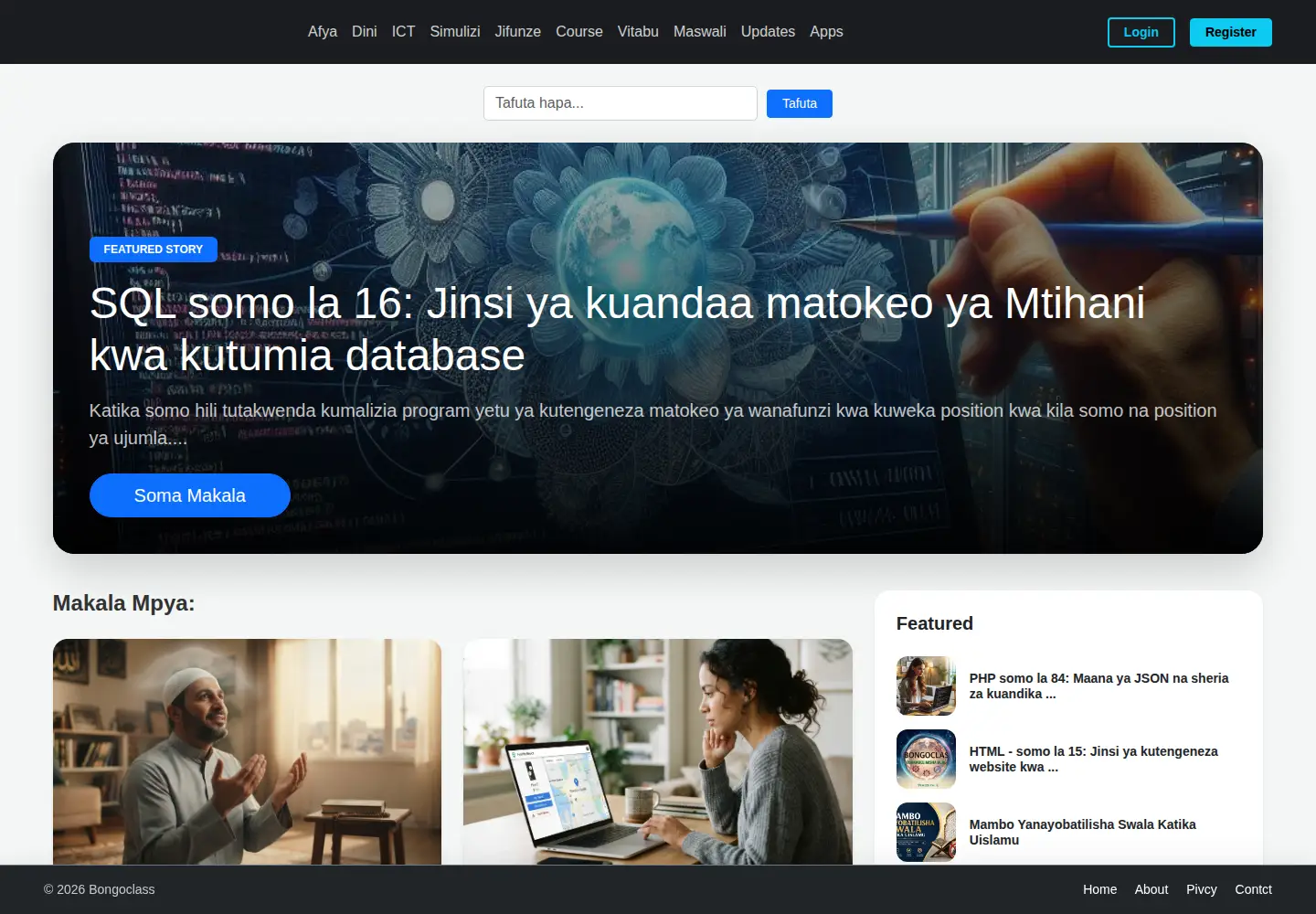This screenshot has width=1316, height=914.
Task: Open the footer About link
Action: [1151, 889]
